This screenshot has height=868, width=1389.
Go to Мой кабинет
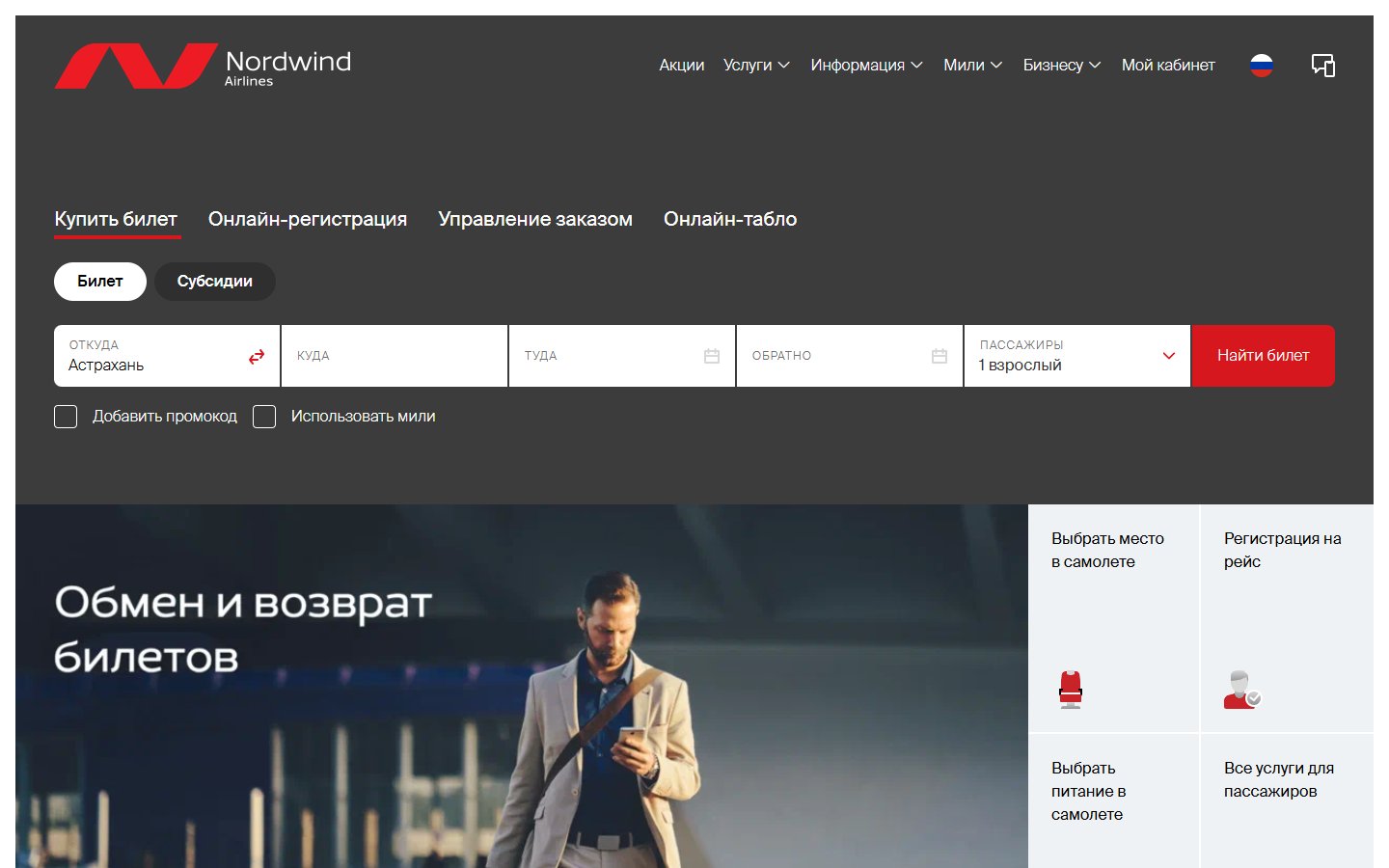tap(1168, 66)
